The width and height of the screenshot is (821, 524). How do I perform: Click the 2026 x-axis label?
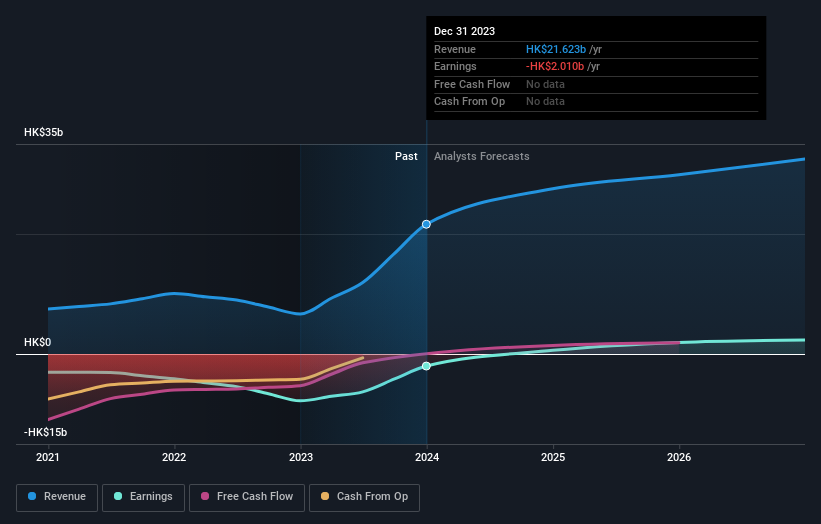(679, 458)
